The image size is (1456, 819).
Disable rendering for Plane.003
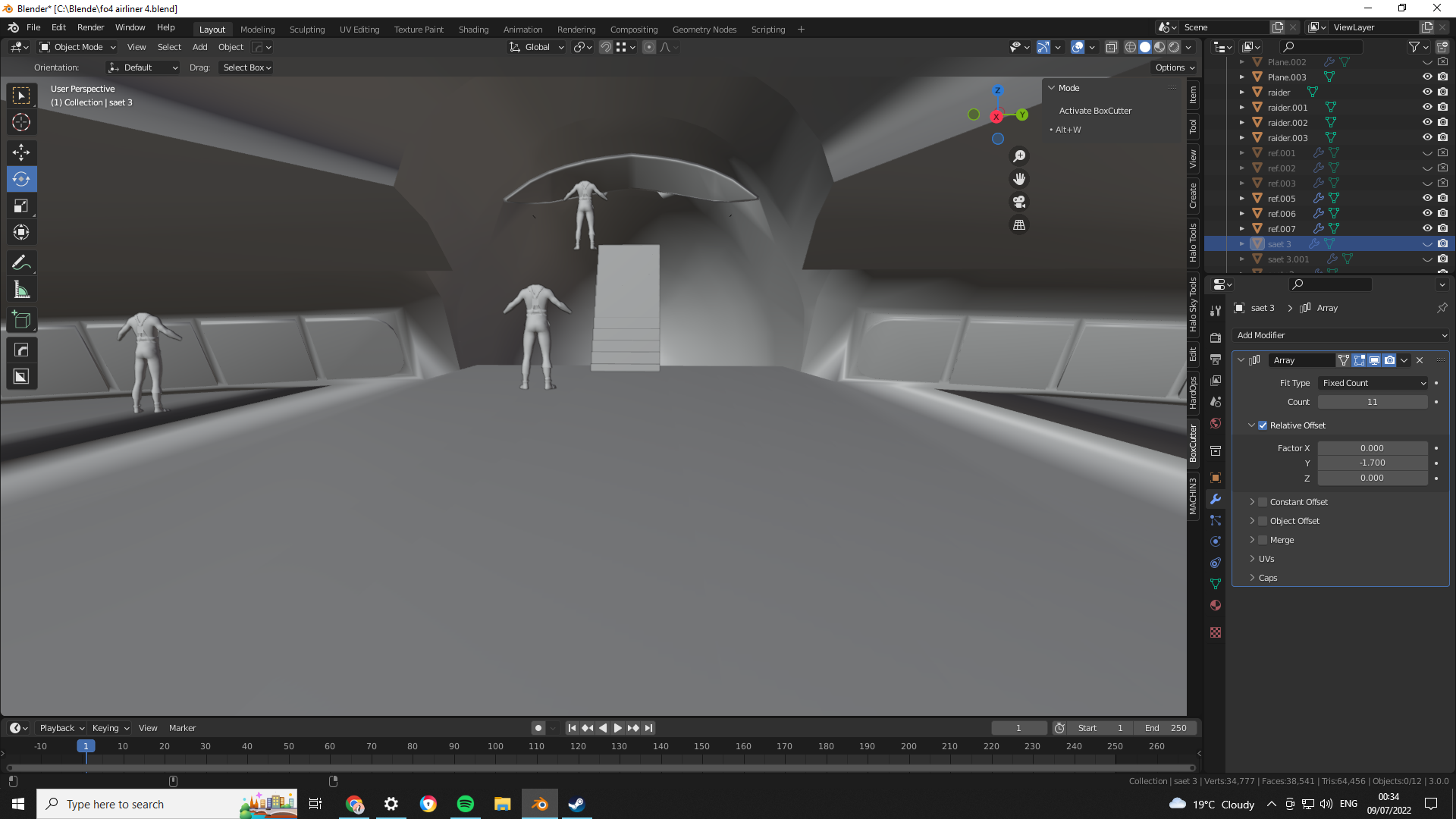tap(1442, 77)
